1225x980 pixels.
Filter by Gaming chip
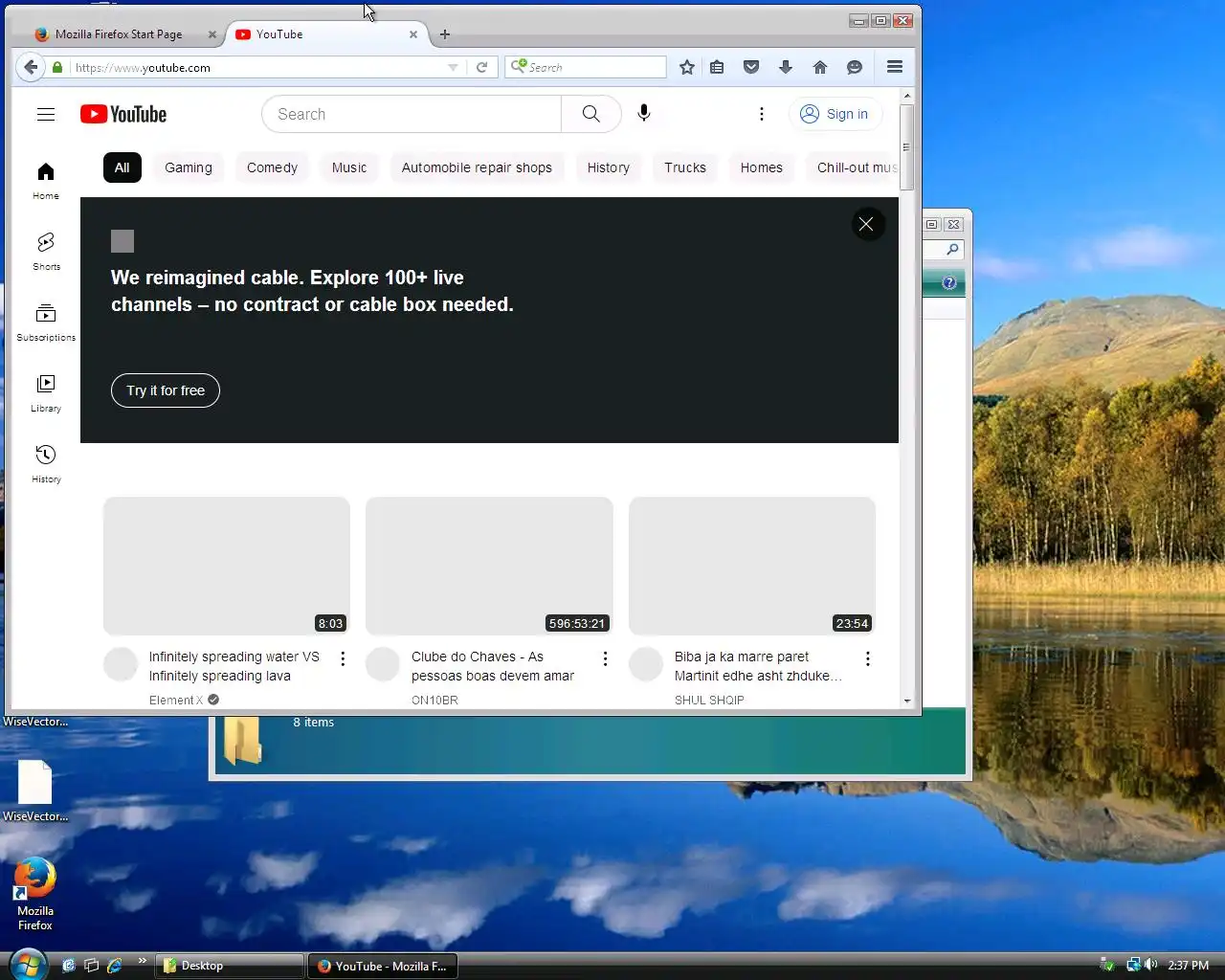click(189, 167)
